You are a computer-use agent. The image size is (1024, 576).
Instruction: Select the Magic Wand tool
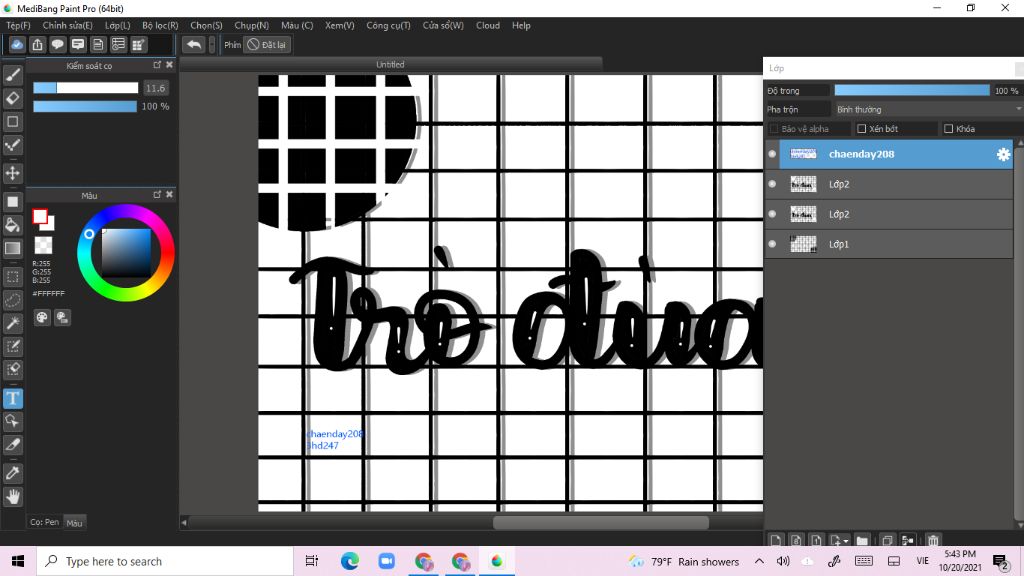tap(12, 323)
